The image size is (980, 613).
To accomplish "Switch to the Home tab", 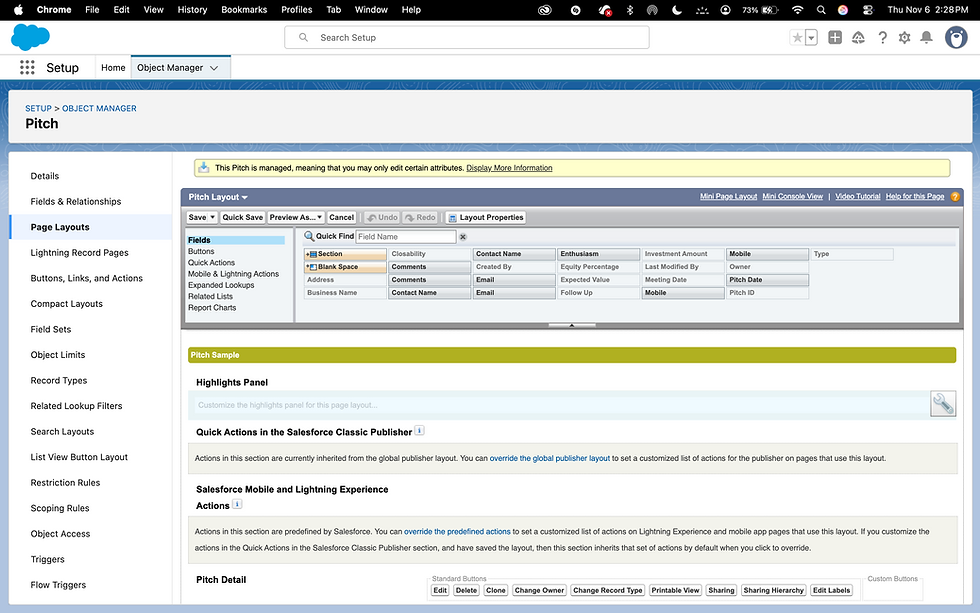I will (x=113, y=67).
